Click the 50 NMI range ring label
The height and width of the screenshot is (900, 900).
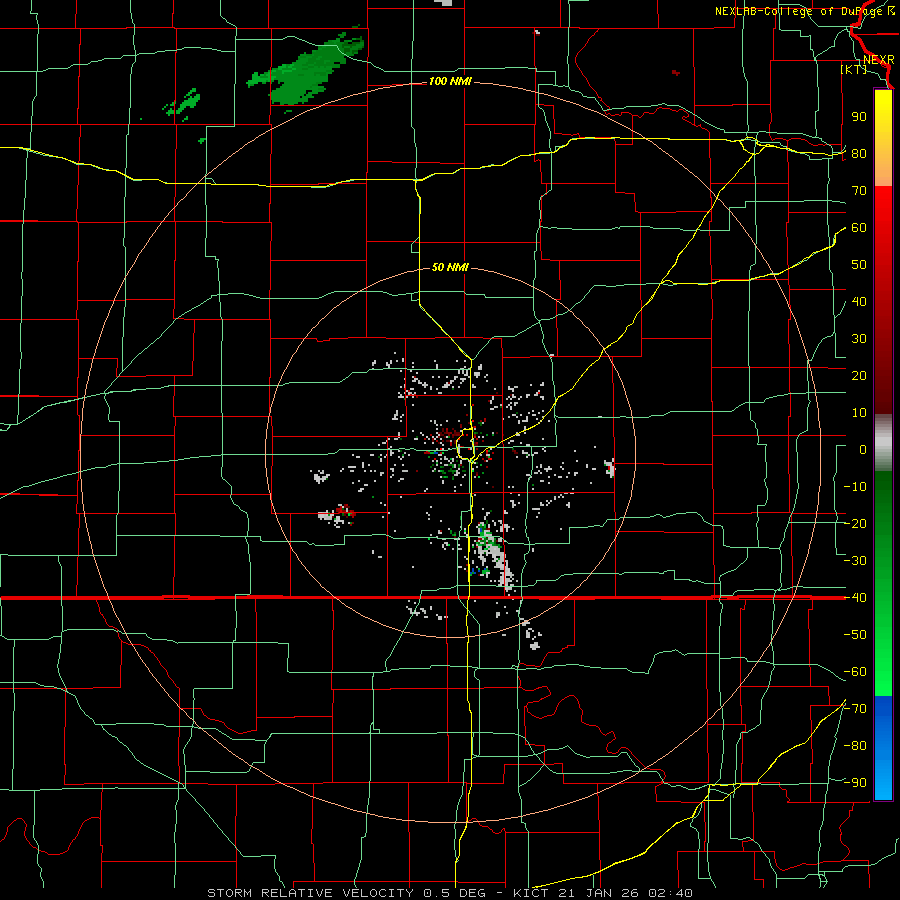450,267
